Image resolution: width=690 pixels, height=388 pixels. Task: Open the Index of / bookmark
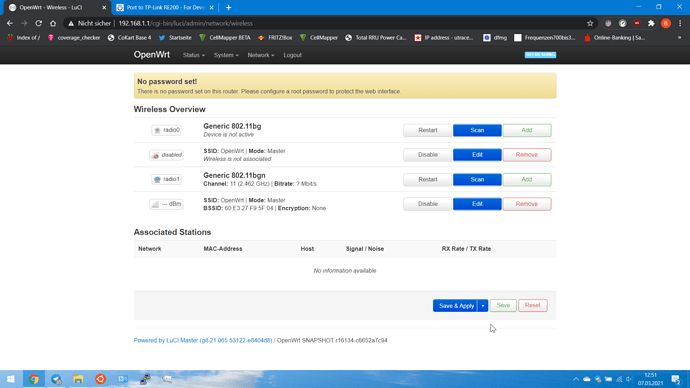23,38
